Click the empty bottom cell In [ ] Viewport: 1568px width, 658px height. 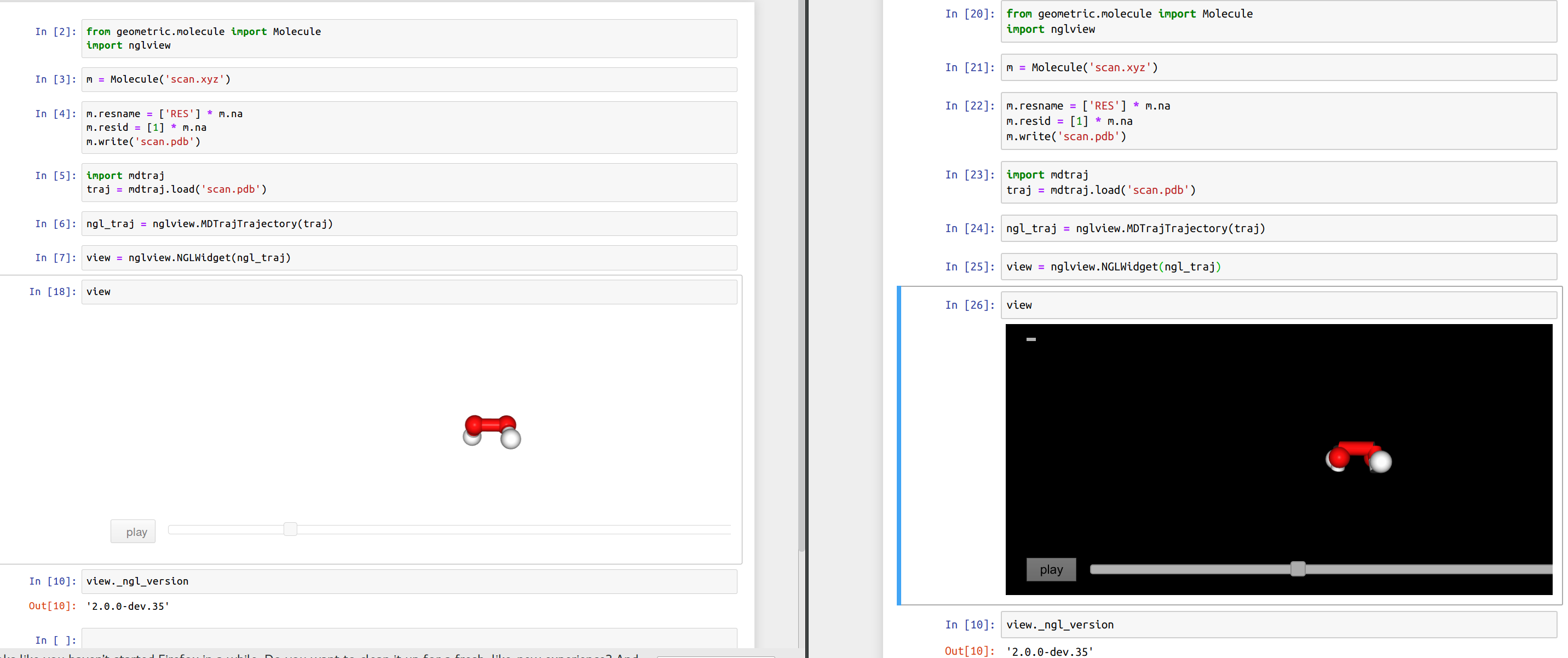408,639
